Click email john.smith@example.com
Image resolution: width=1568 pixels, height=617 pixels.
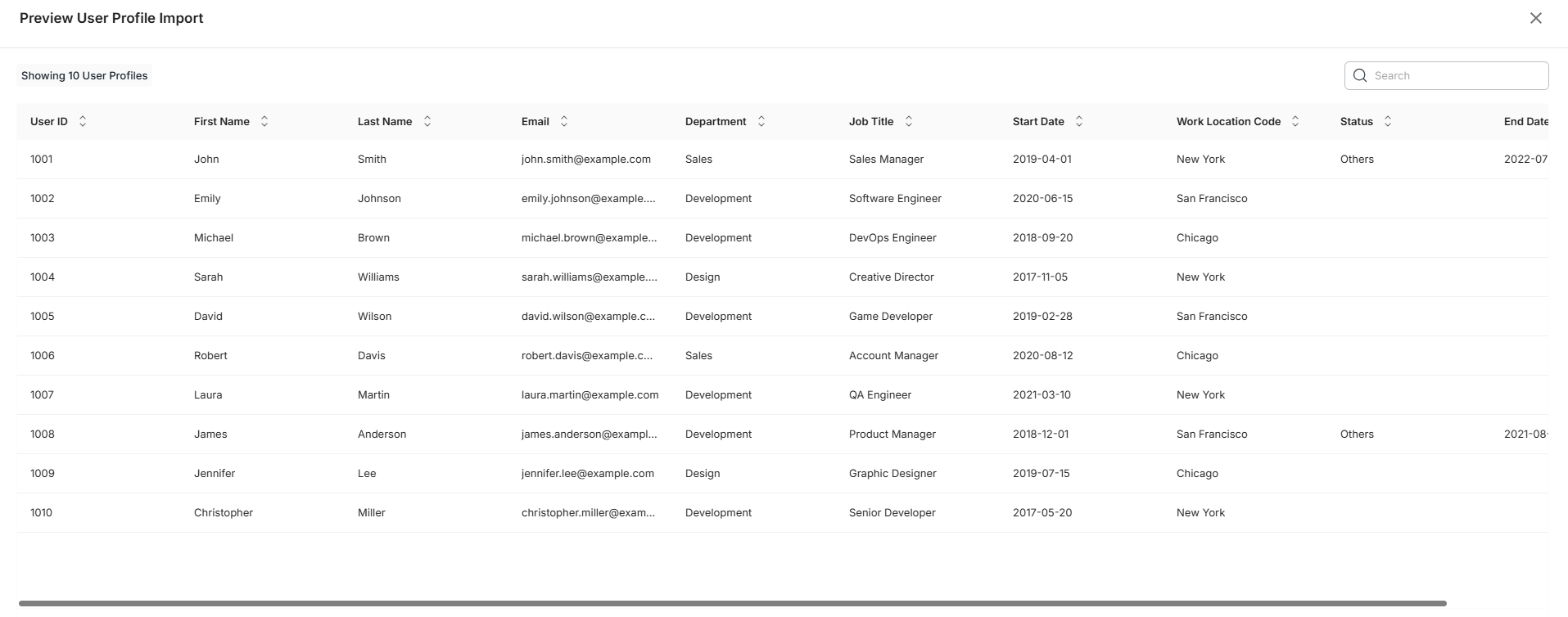[x=586, y=159]
